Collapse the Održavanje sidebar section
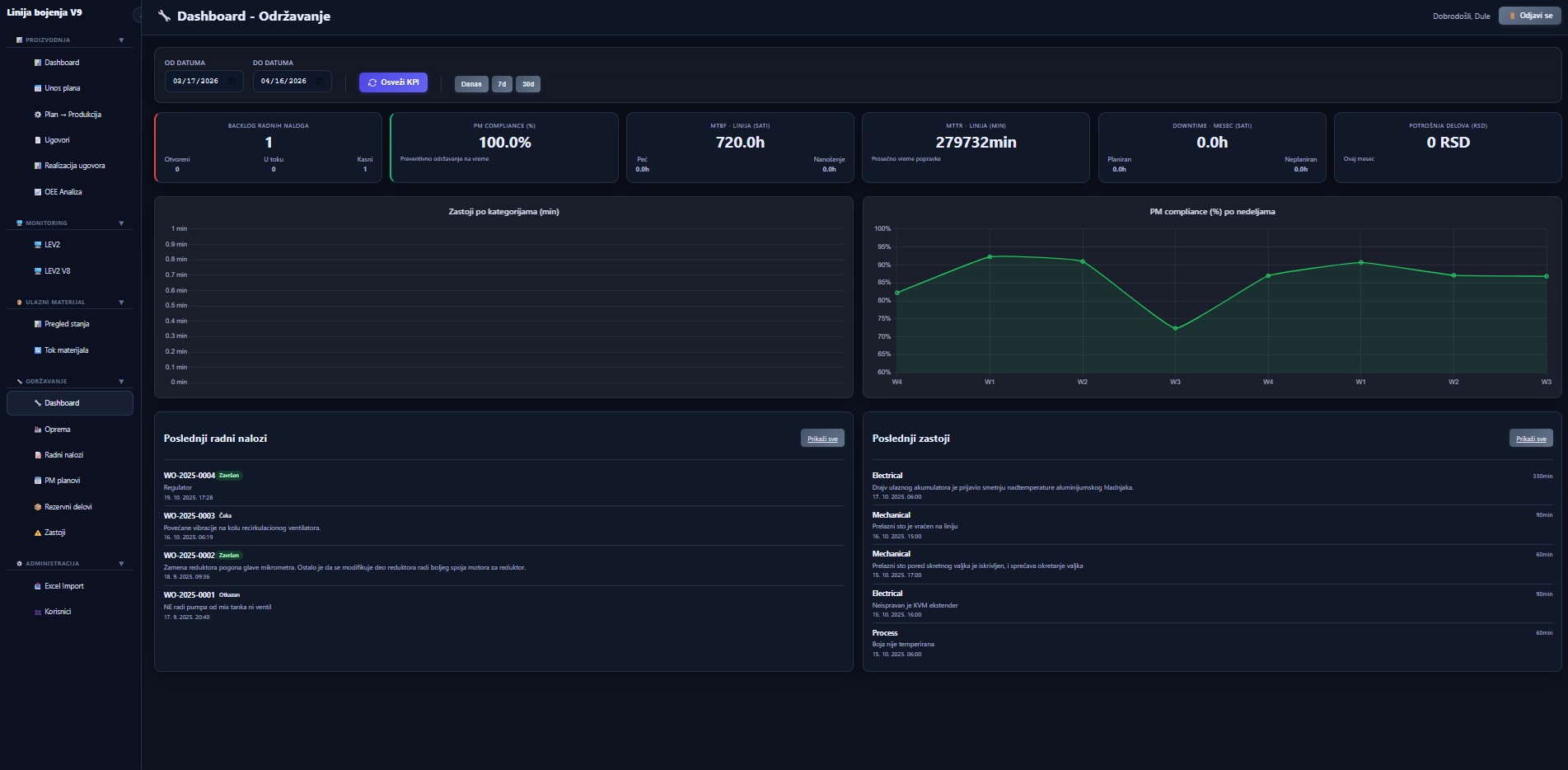Image resolution: width=1568 pixels, height=770 pixels. (x=121, y=381)
